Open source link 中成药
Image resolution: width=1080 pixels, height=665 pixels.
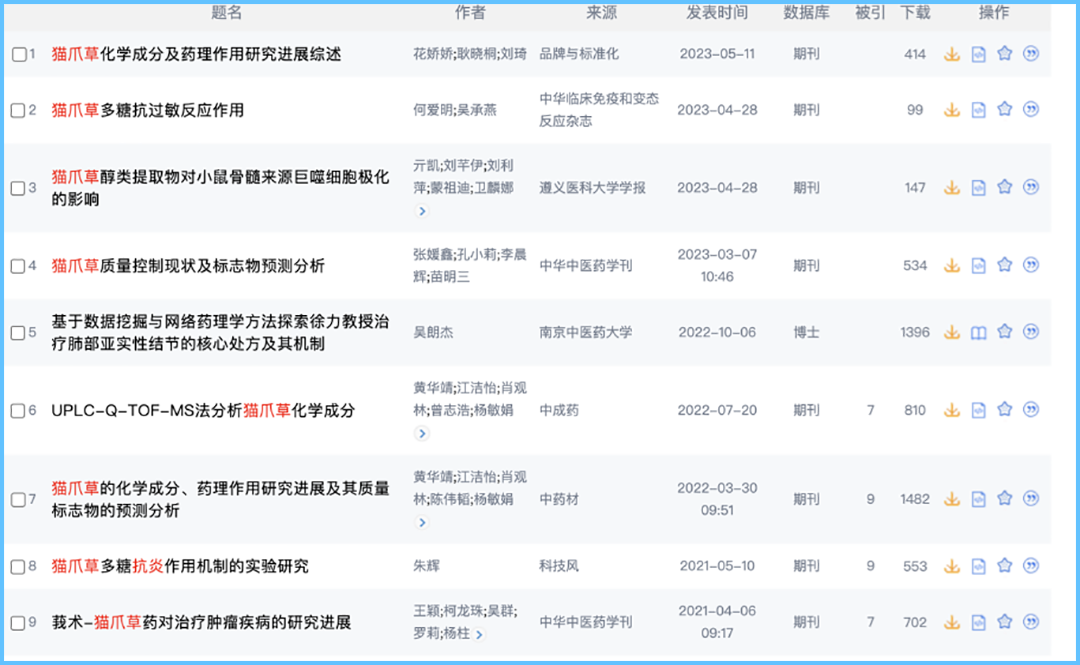pos(559,410)
